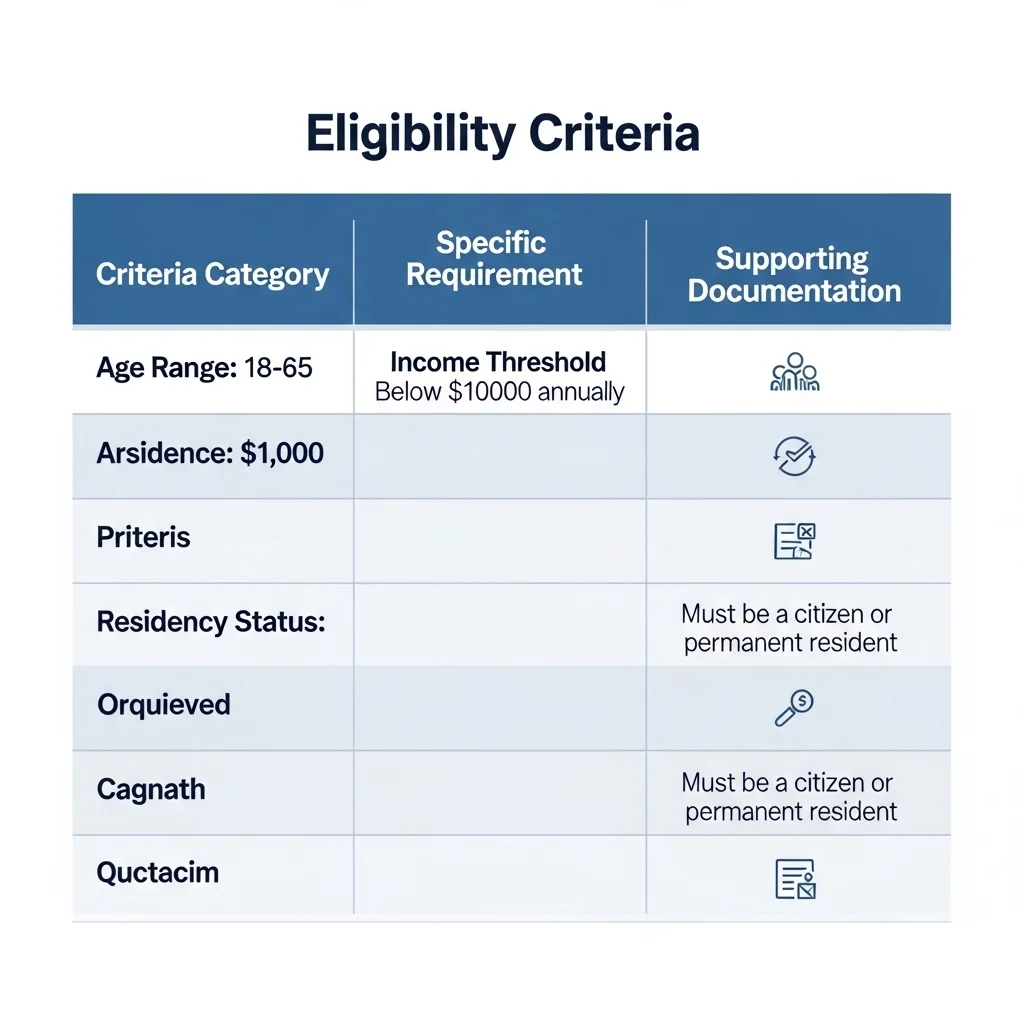Select the Orquieved row label

coord(164,705)
